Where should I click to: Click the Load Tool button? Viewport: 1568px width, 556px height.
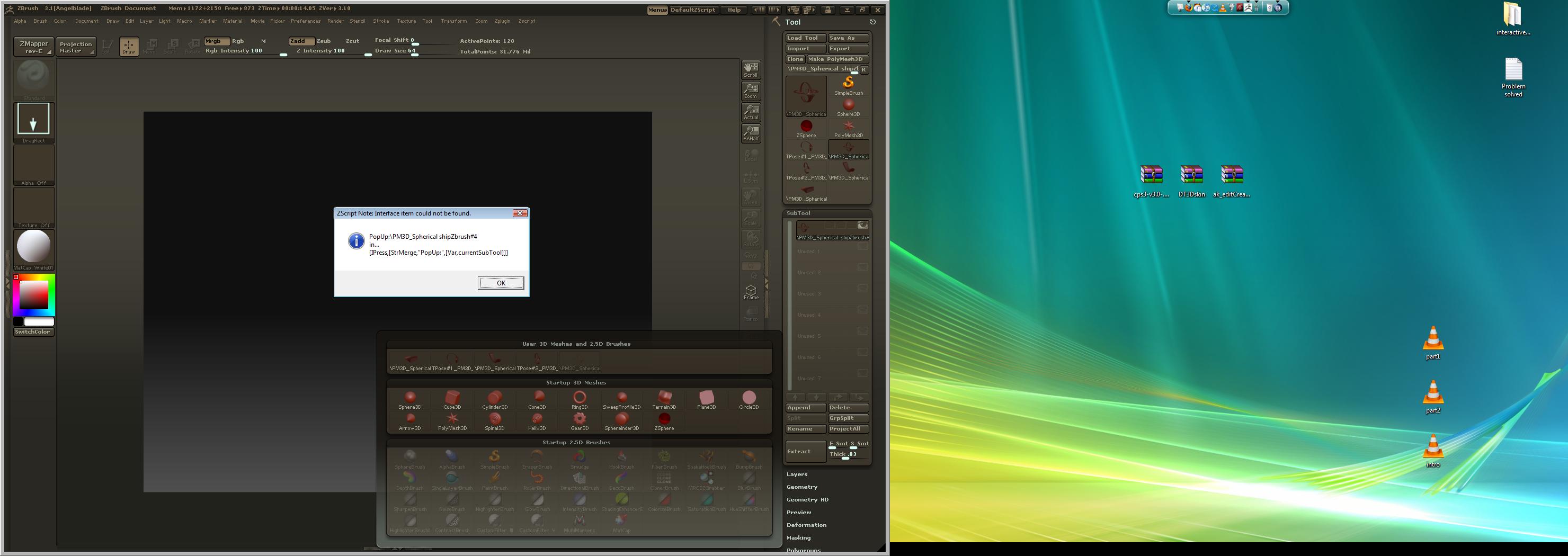coord(805,38)
